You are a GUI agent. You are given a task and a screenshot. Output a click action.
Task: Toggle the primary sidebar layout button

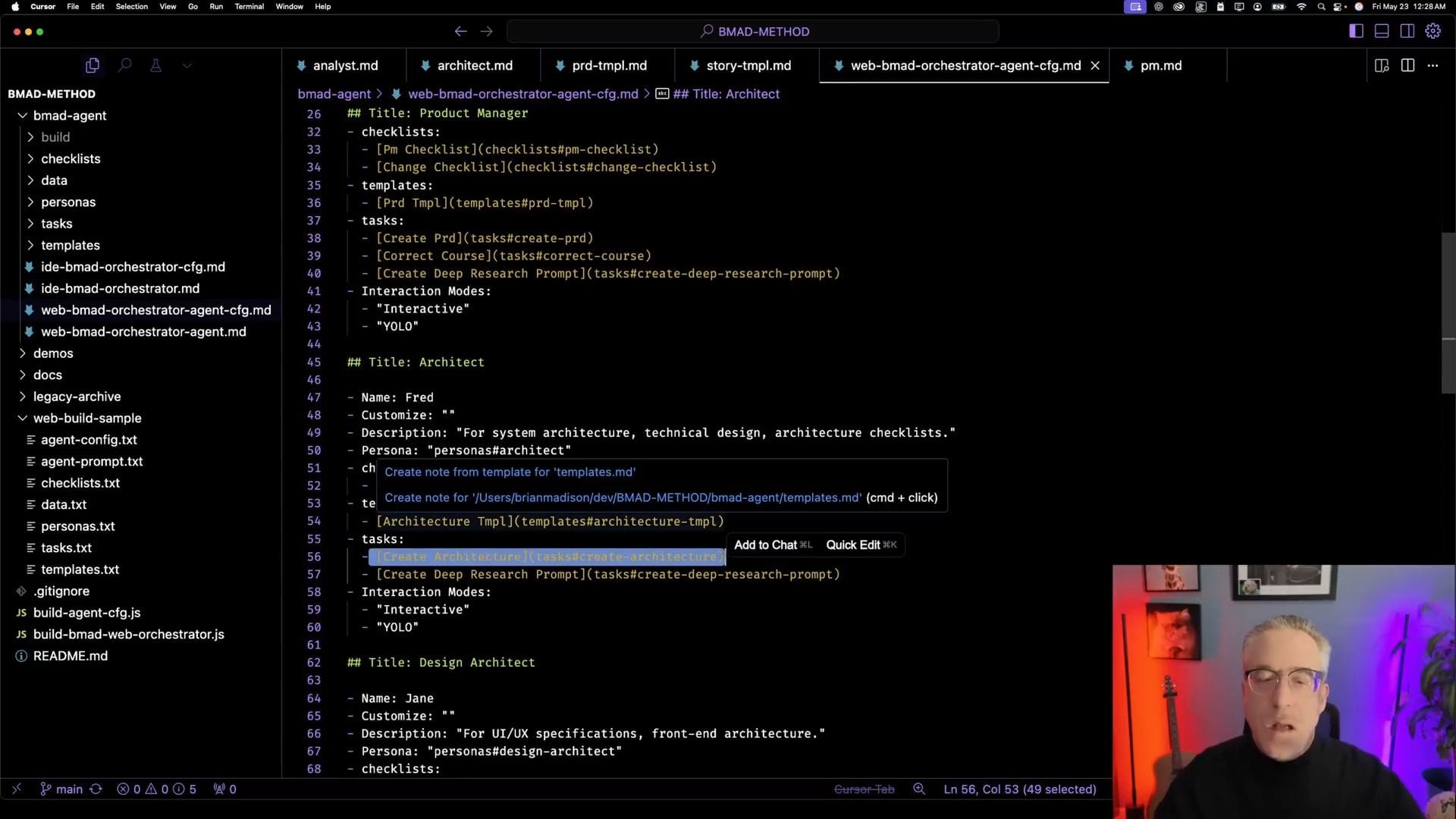1356,31
